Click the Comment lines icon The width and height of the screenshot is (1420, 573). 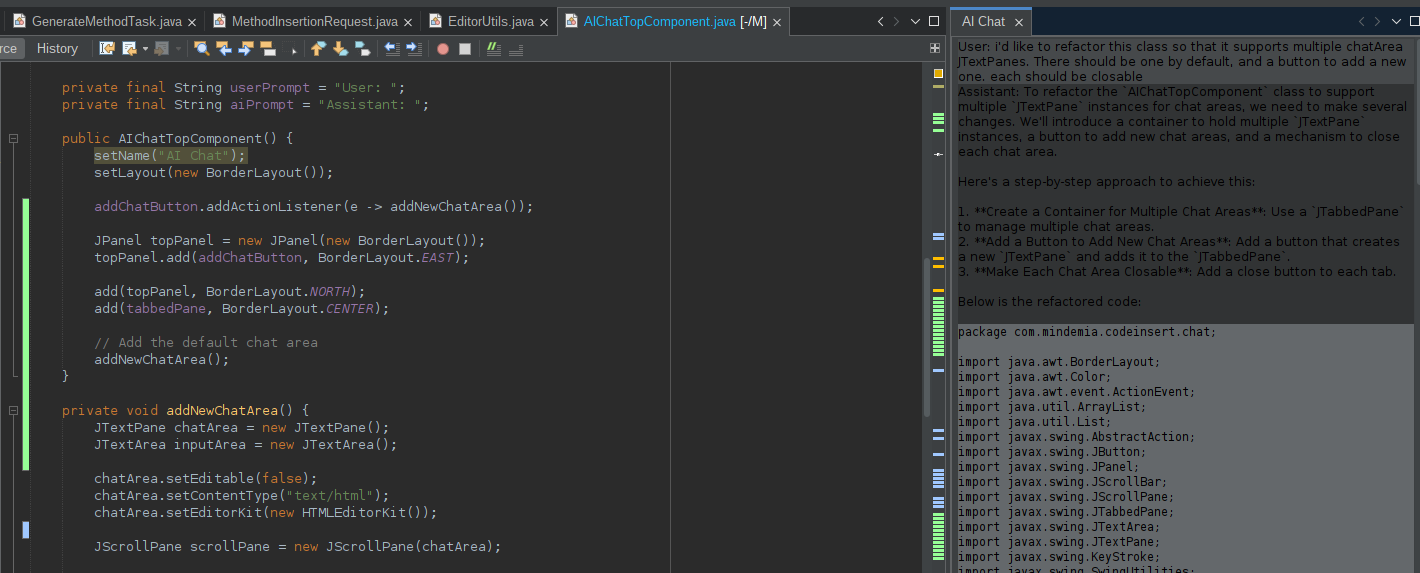click(x=494, y=48)
